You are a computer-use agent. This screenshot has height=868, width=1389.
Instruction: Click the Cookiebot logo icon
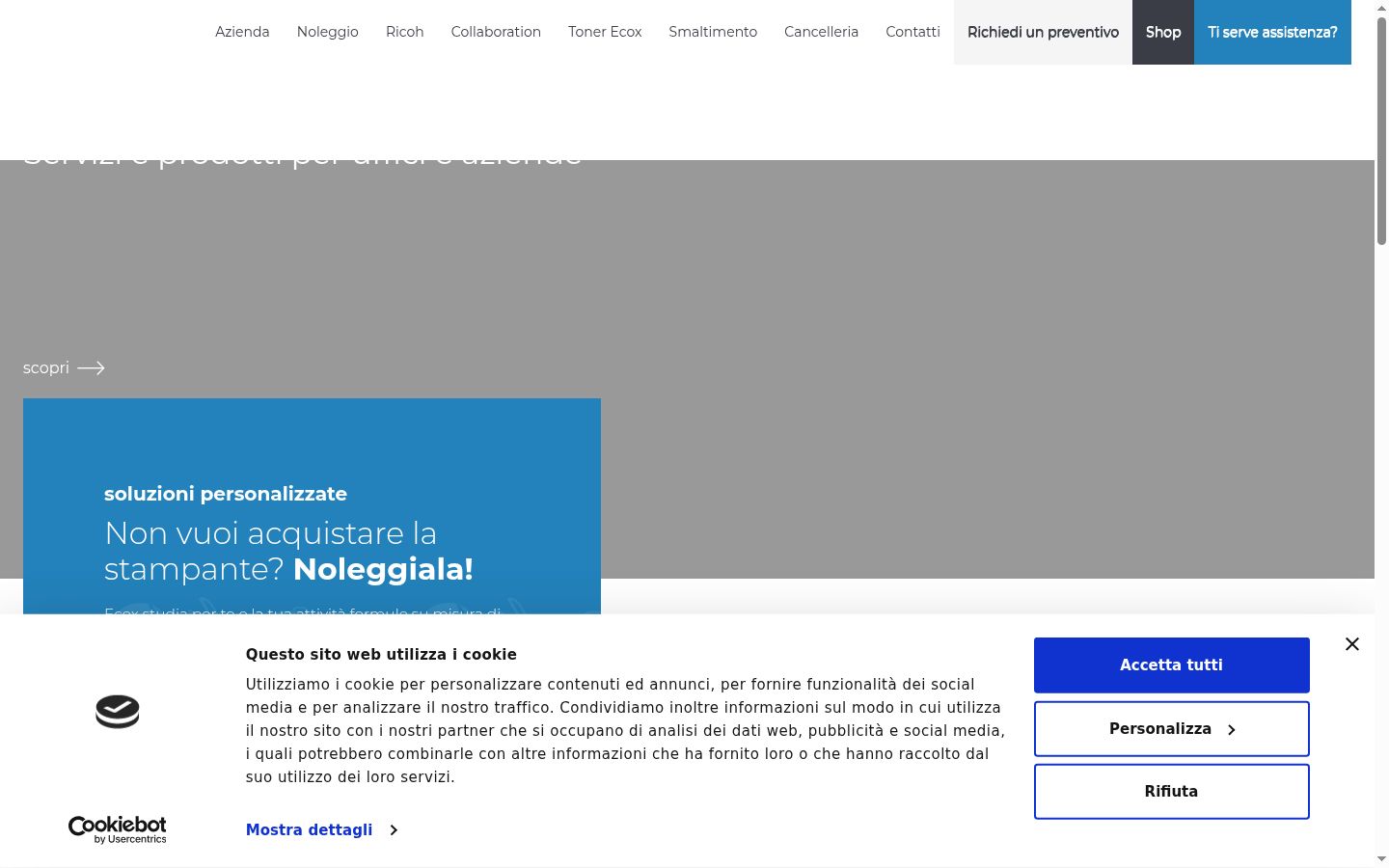[x=118, y=712]
